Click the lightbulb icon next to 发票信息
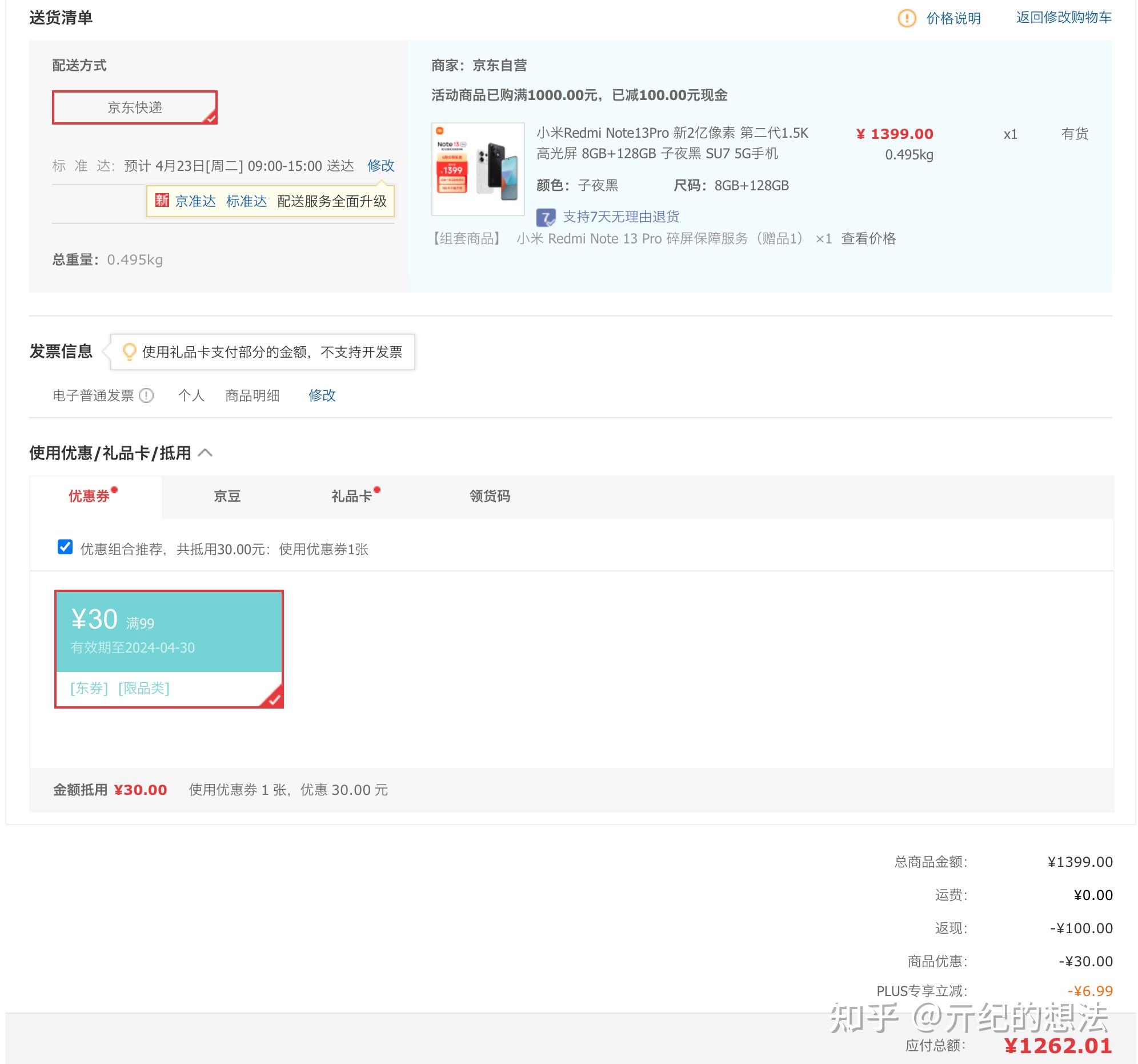Screen dimensions: 1138x1064 point(129,351)
